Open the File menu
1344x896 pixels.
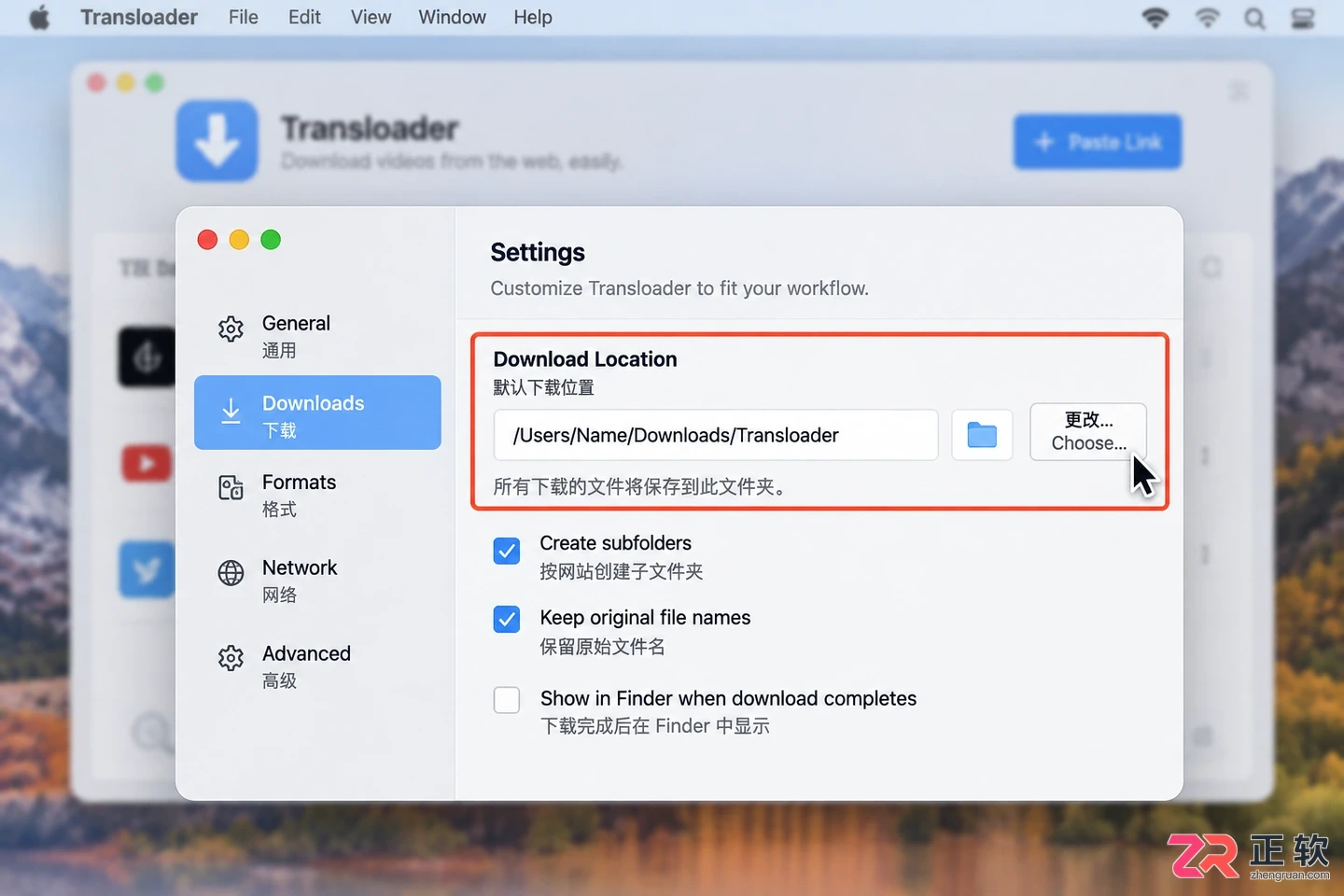point(244,18)
